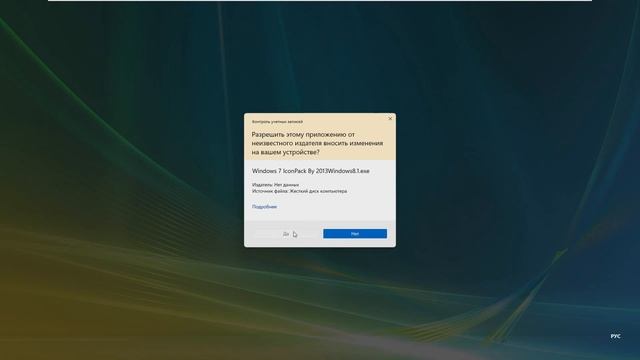The width and height of the screenshot is (640, 360).
Task: Click the Разрешить этому приложению question text
Action: pos(317,143)
